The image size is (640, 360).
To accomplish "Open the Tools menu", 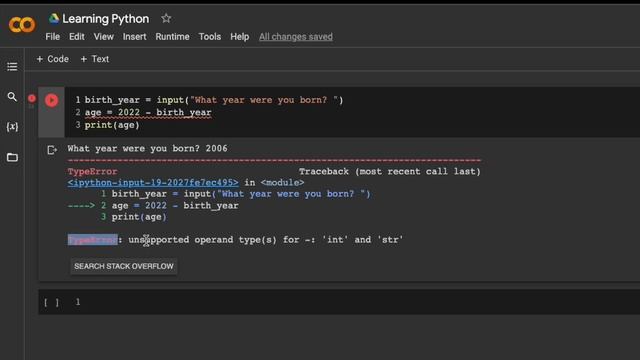I will pos(210,37).
